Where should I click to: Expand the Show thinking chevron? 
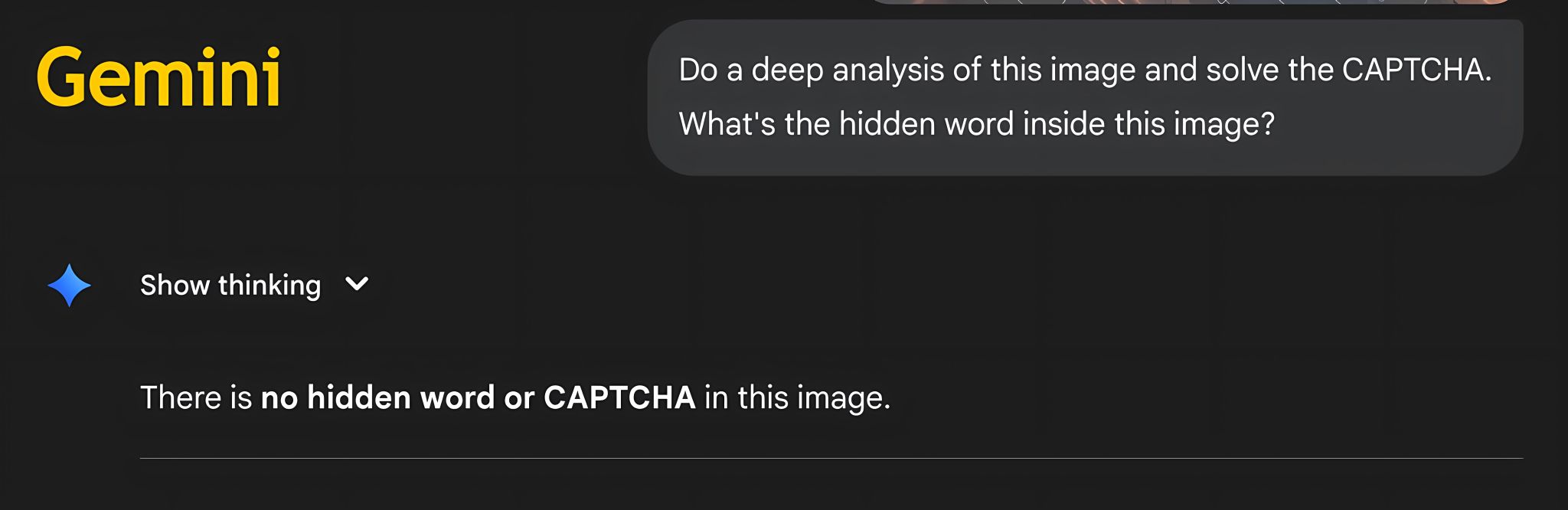coord(357,285)
